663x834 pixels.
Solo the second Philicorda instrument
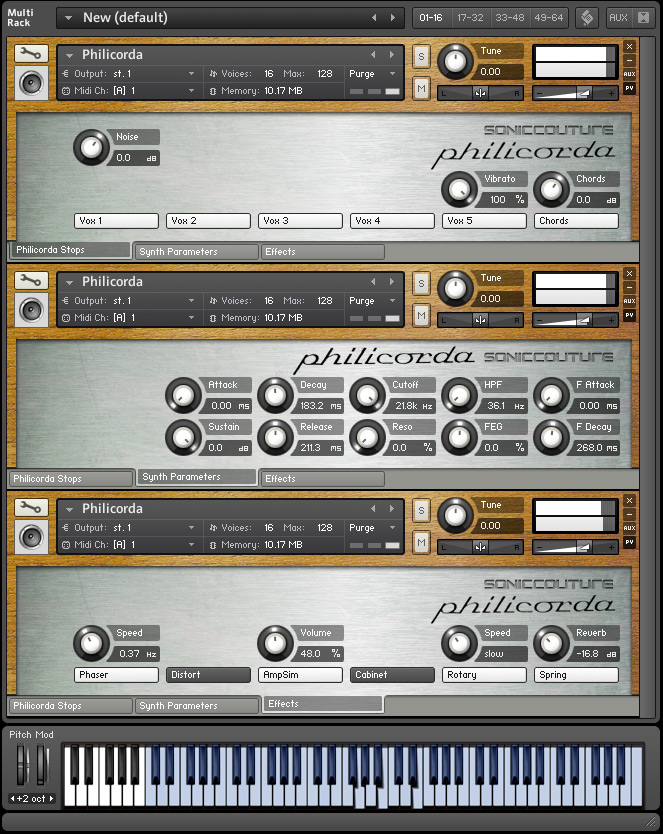[421, 283]
